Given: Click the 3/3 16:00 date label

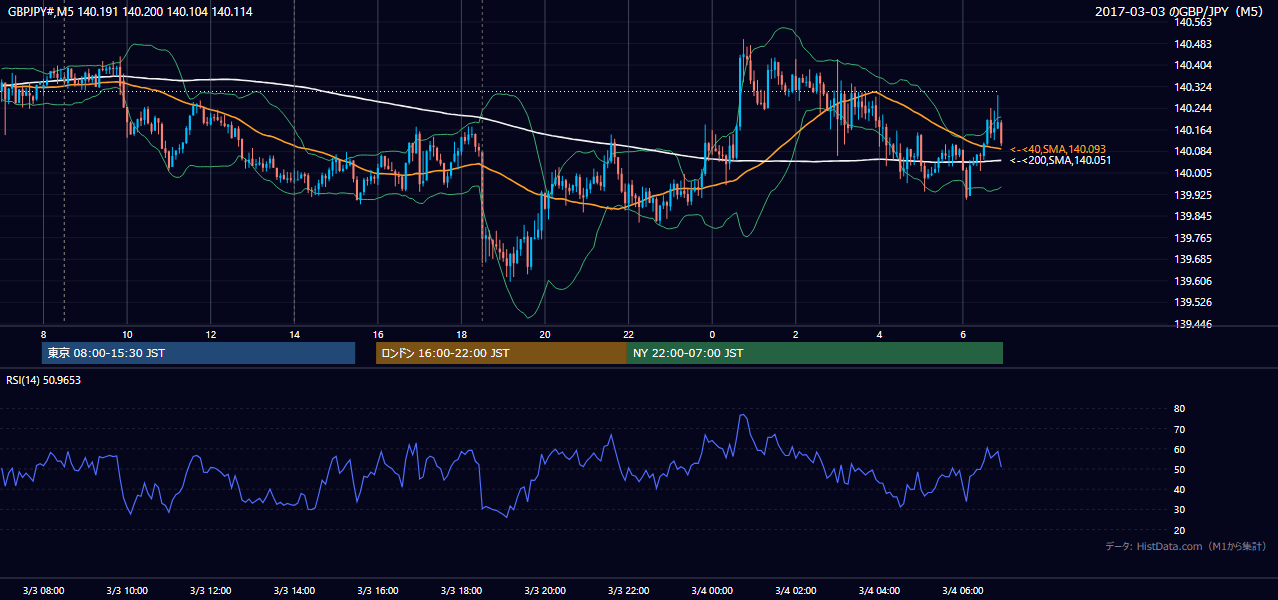Looking at the screenshot, I should pos(377,590).
